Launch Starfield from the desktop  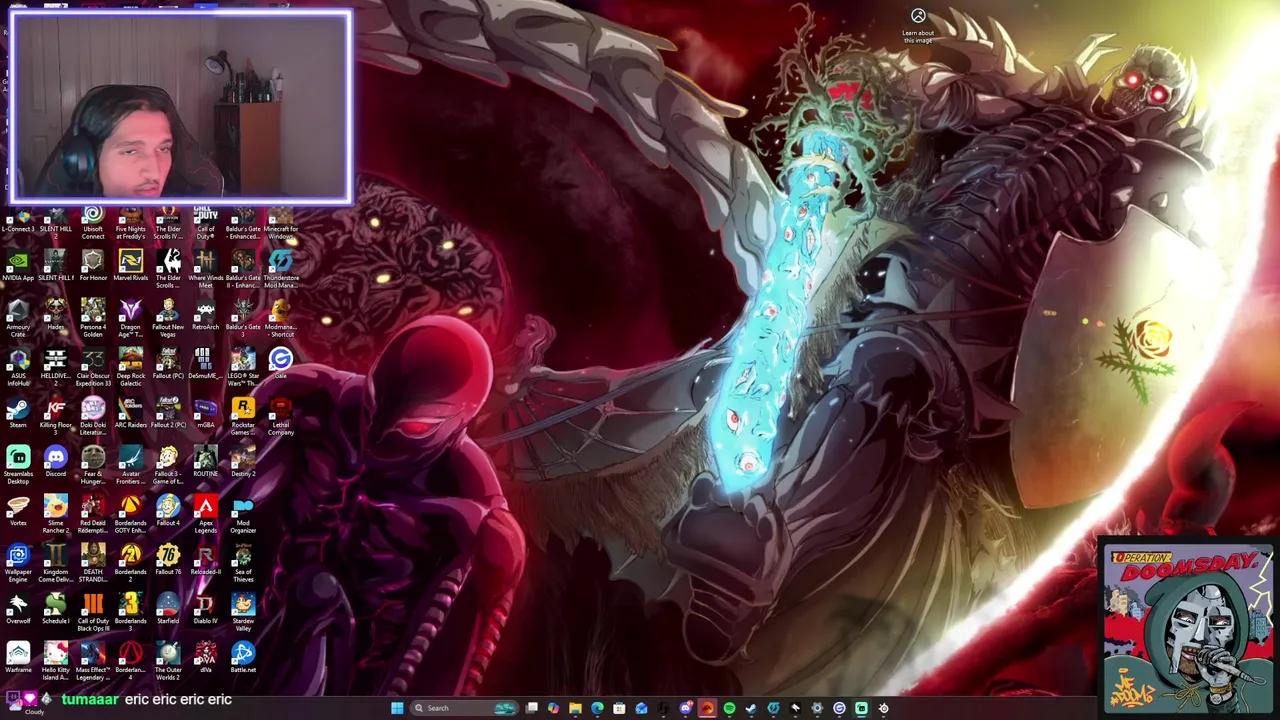(x=168, y=609)
